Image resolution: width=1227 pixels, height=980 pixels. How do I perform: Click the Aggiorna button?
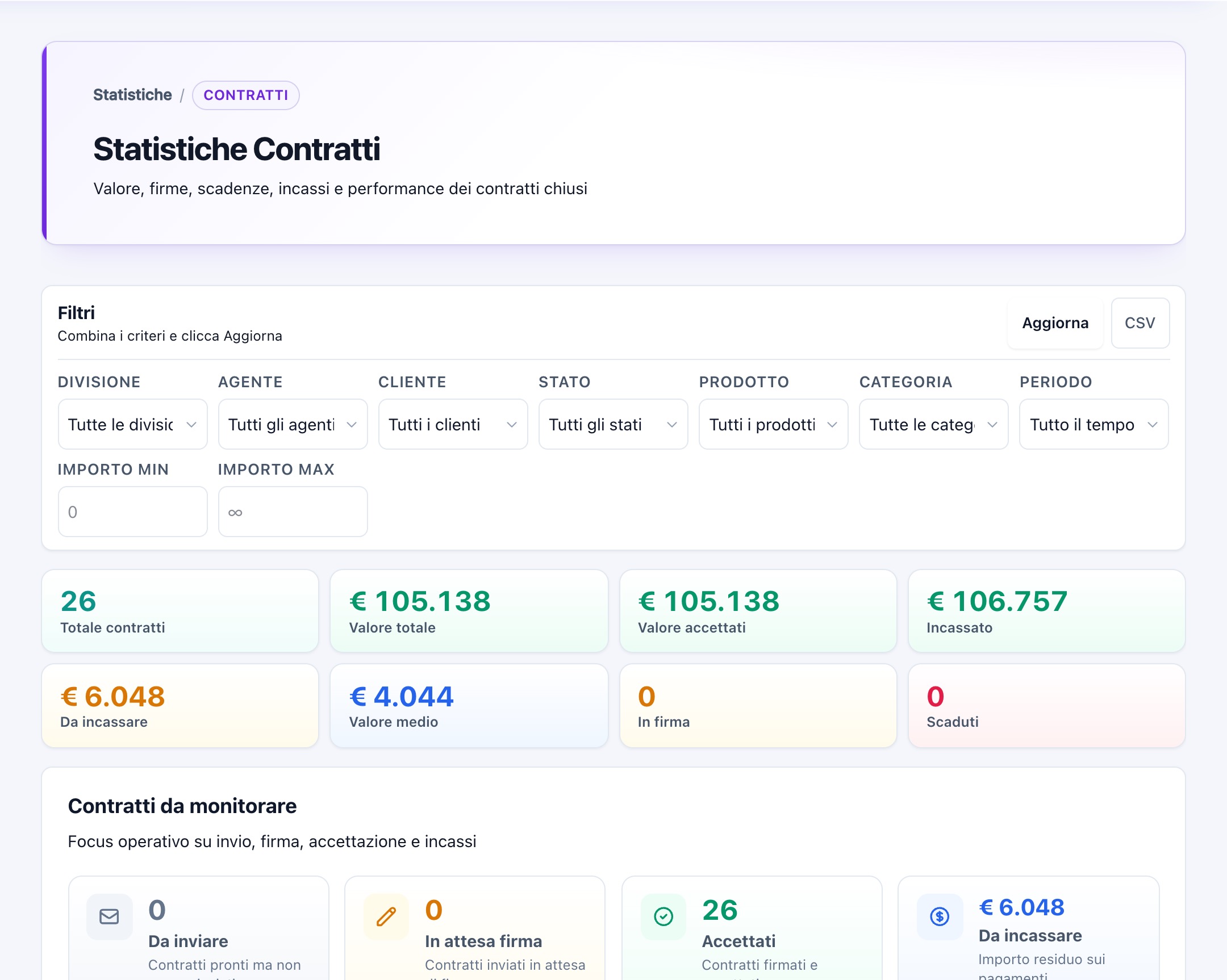click(x=1055, y=323)
